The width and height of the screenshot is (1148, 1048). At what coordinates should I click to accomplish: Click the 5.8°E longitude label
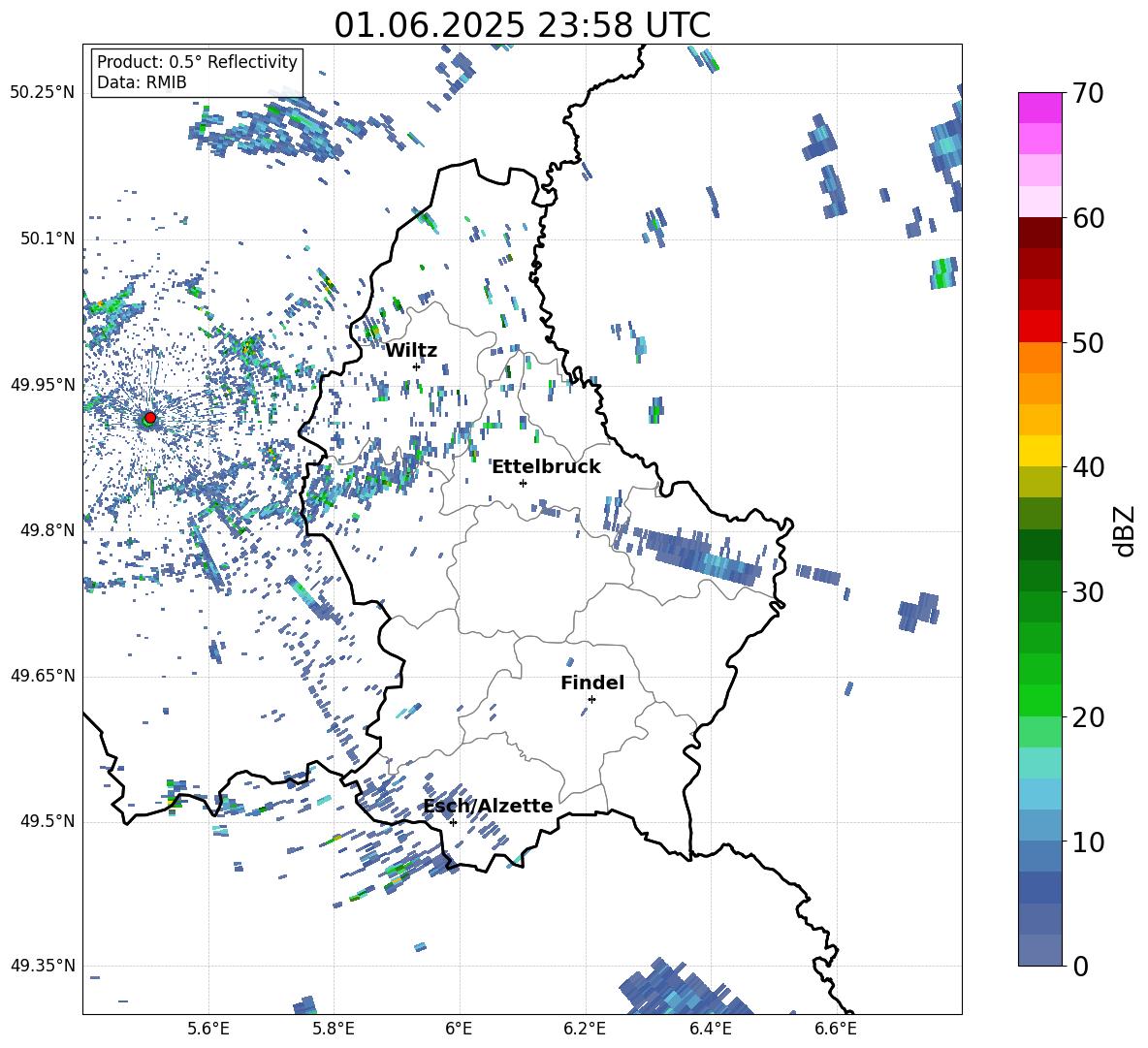(334, 1029)
